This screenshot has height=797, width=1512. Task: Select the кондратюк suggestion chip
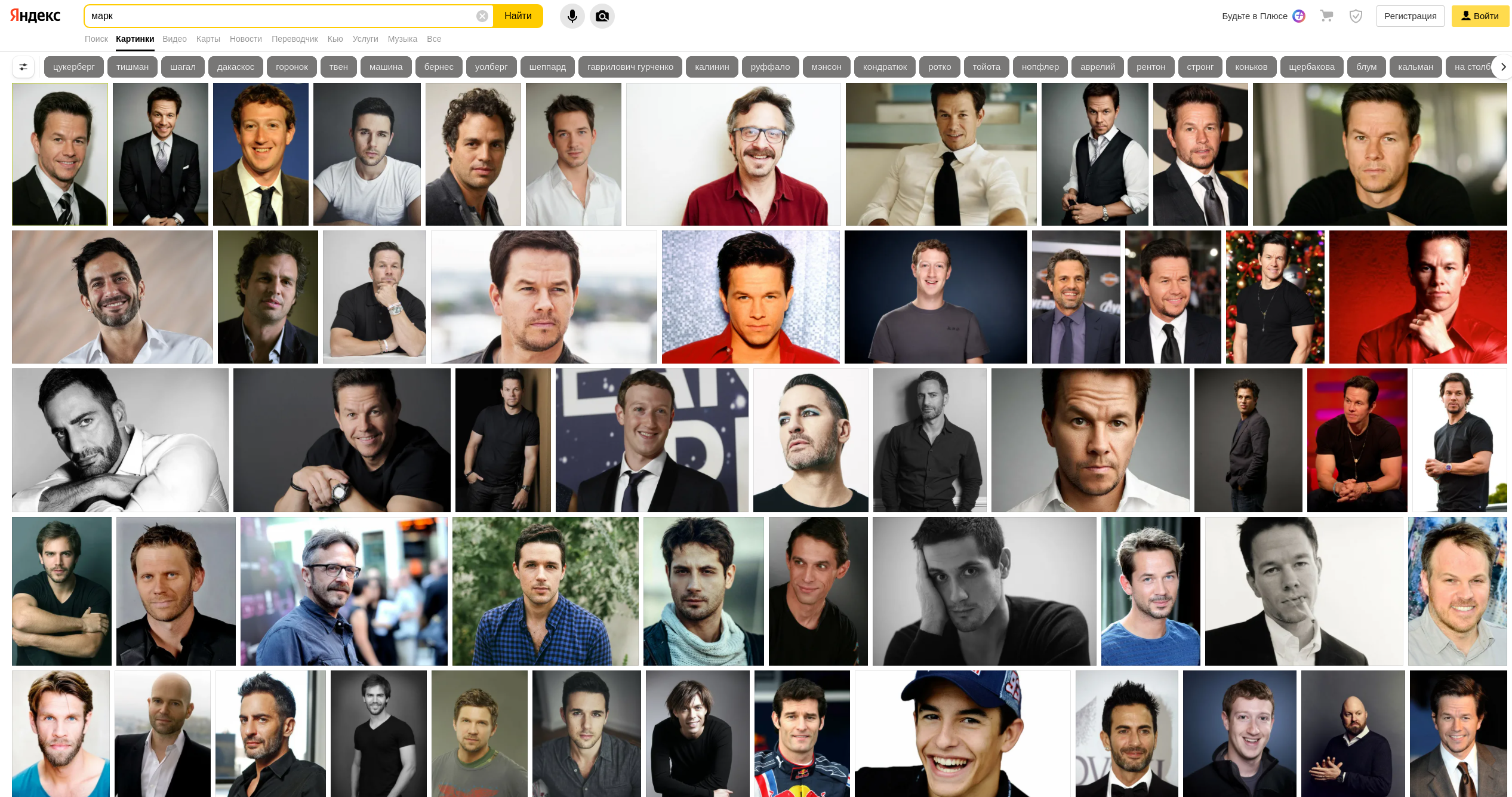(885, 67)
